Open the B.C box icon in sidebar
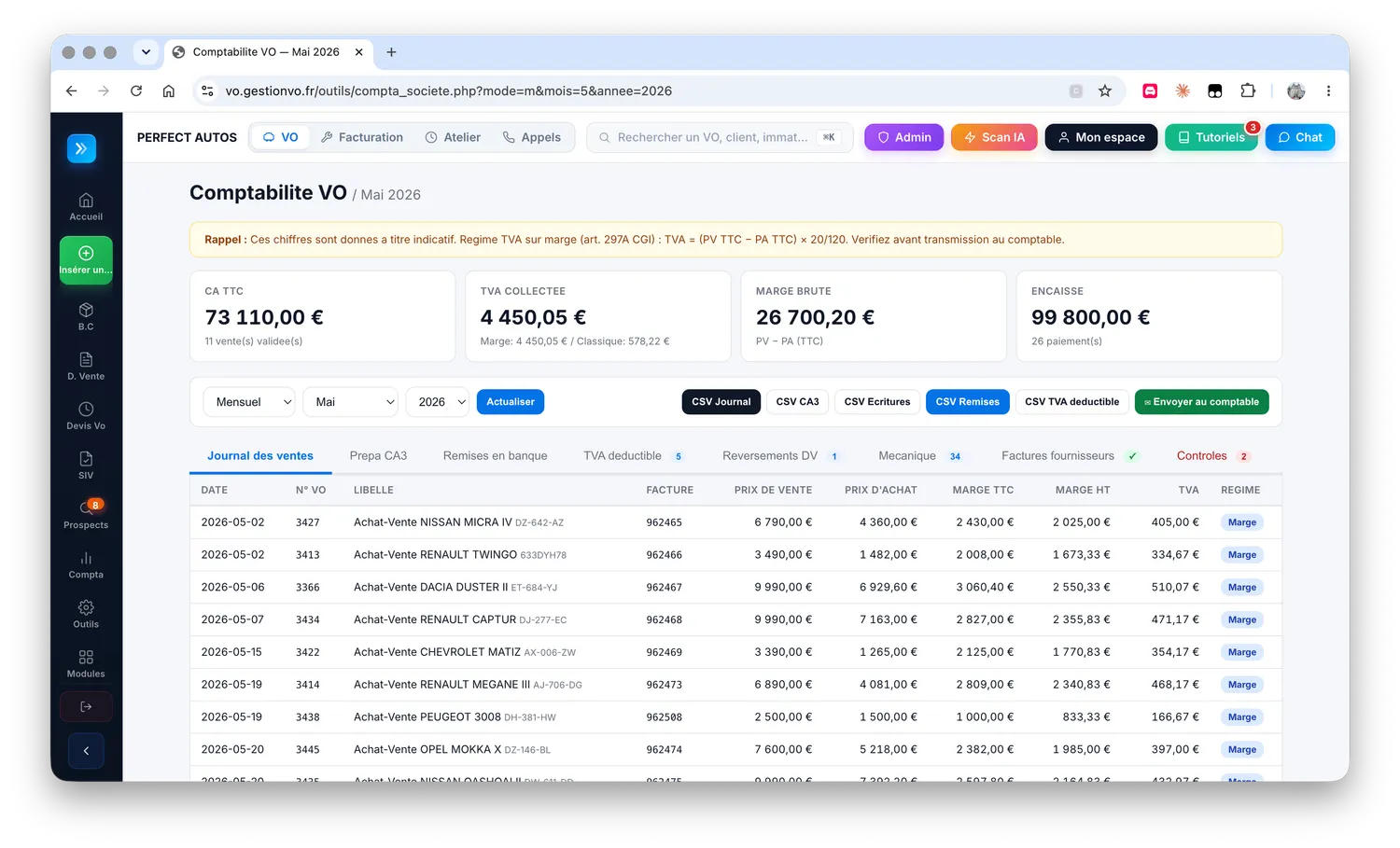 pyautogui.click(x=86, y=316)
